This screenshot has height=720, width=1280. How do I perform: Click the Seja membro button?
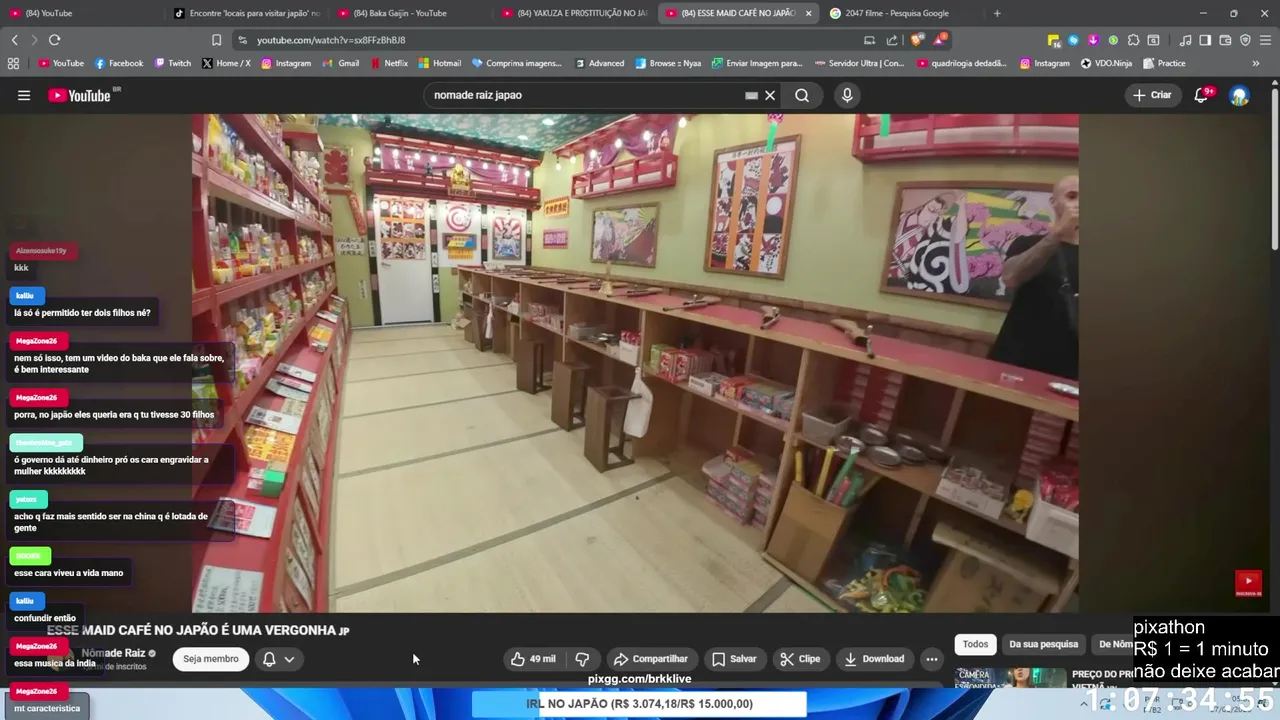point(210,659)
